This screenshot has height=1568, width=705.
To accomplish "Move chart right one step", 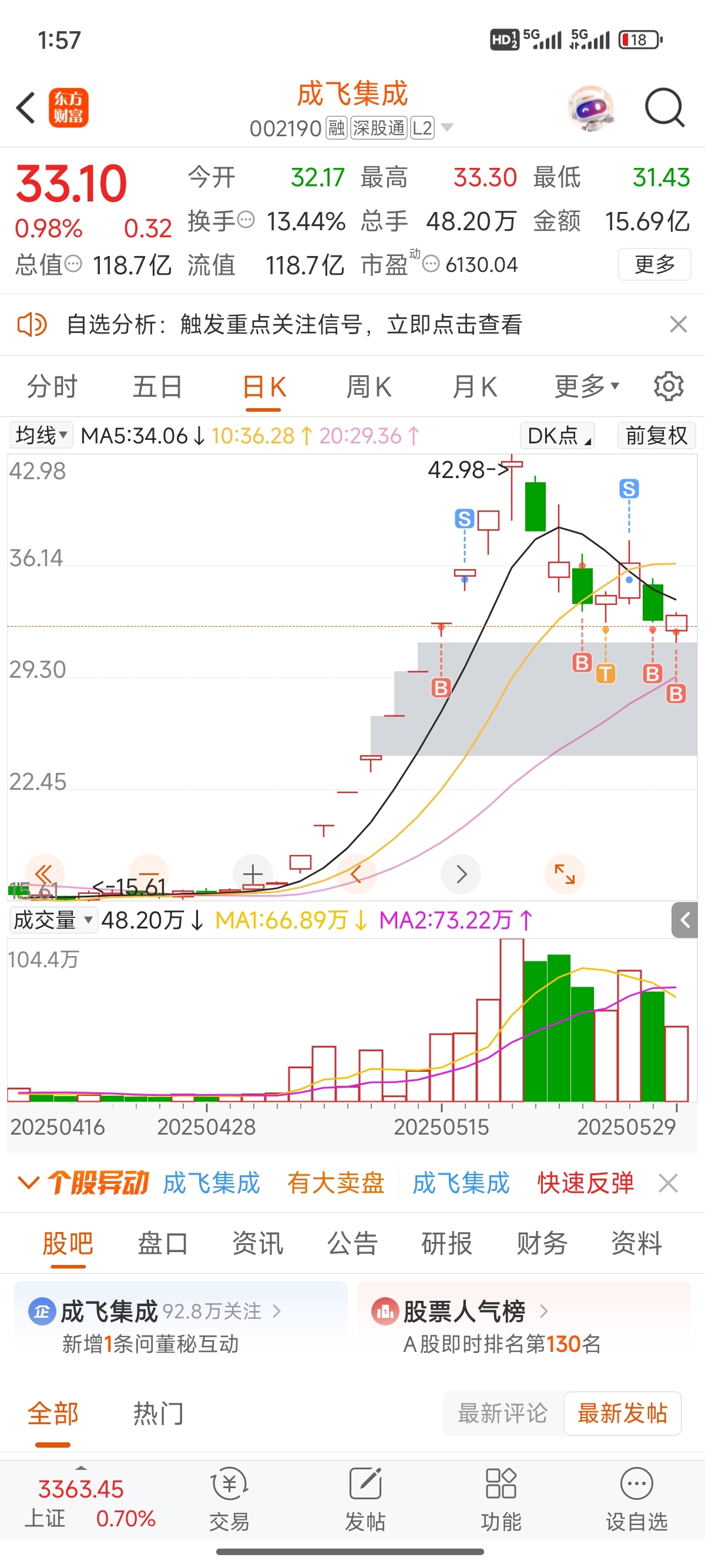I will (x=461, y=874).
